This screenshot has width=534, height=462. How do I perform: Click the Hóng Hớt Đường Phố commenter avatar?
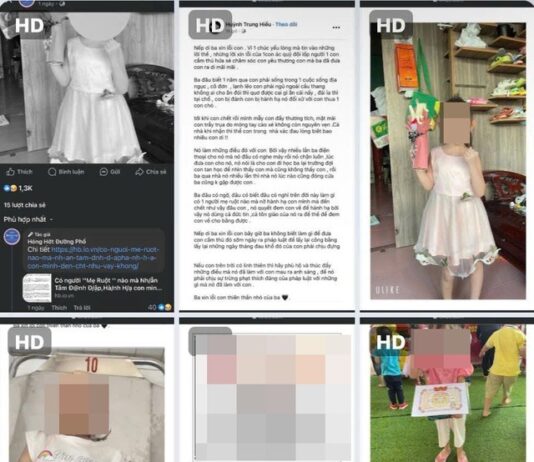coord(12,237)
